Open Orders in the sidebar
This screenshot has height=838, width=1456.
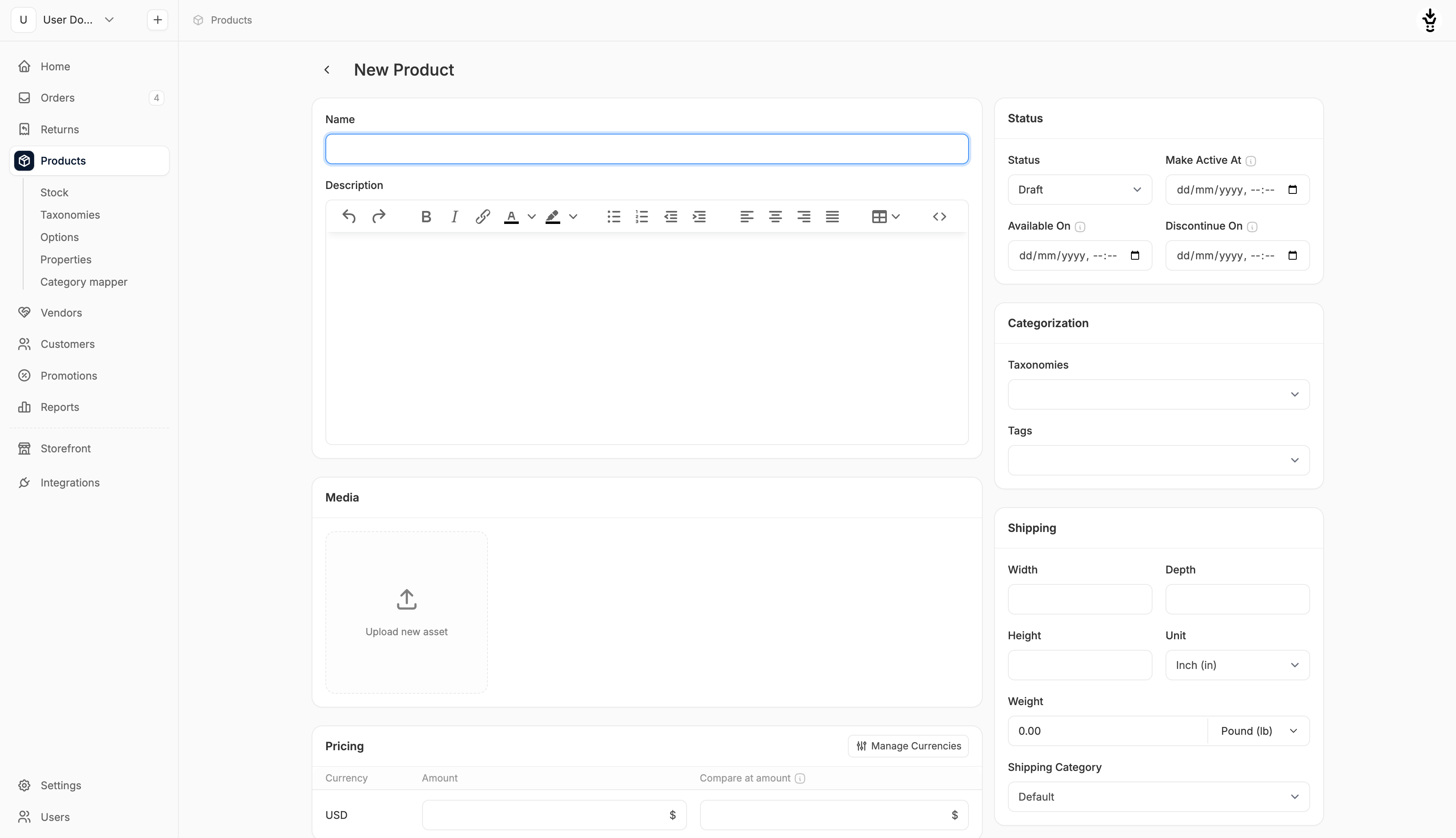click(58, 98)
